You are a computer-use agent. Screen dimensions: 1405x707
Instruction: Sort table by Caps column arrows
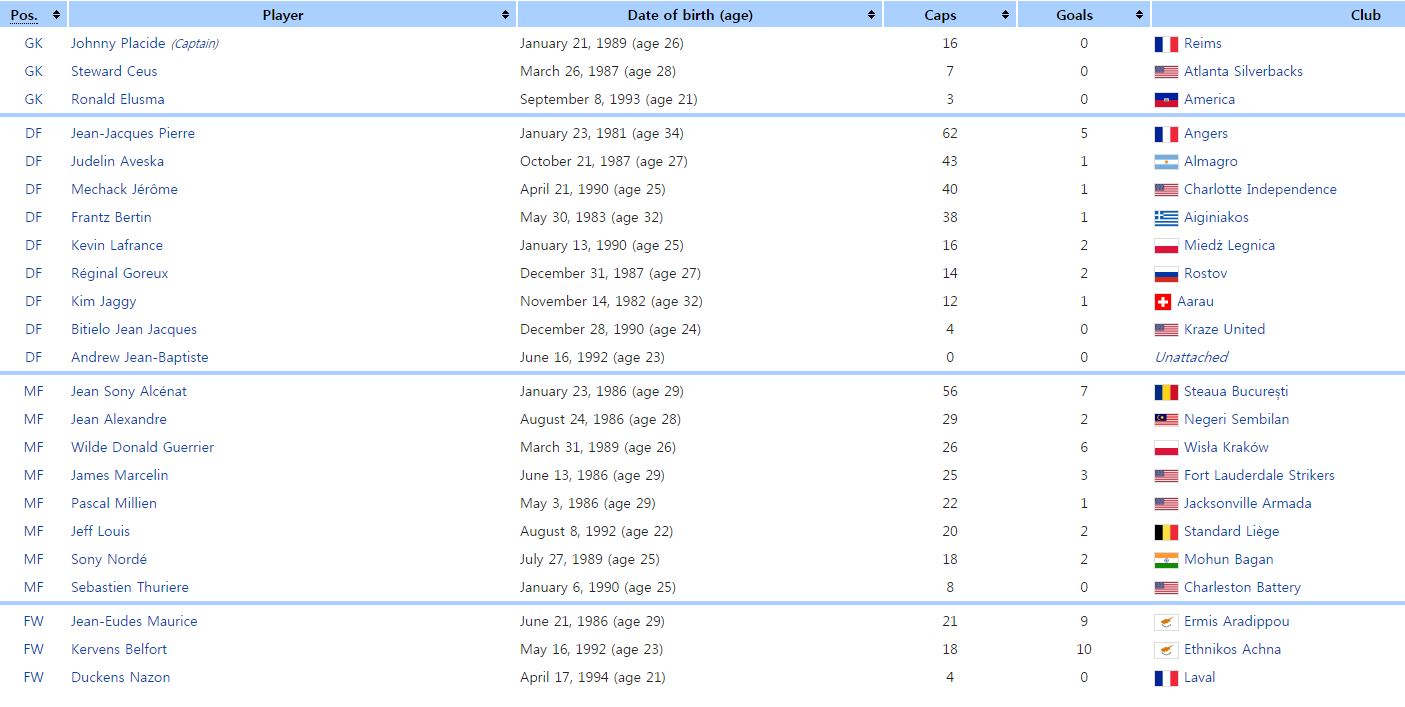[1005, 15]
